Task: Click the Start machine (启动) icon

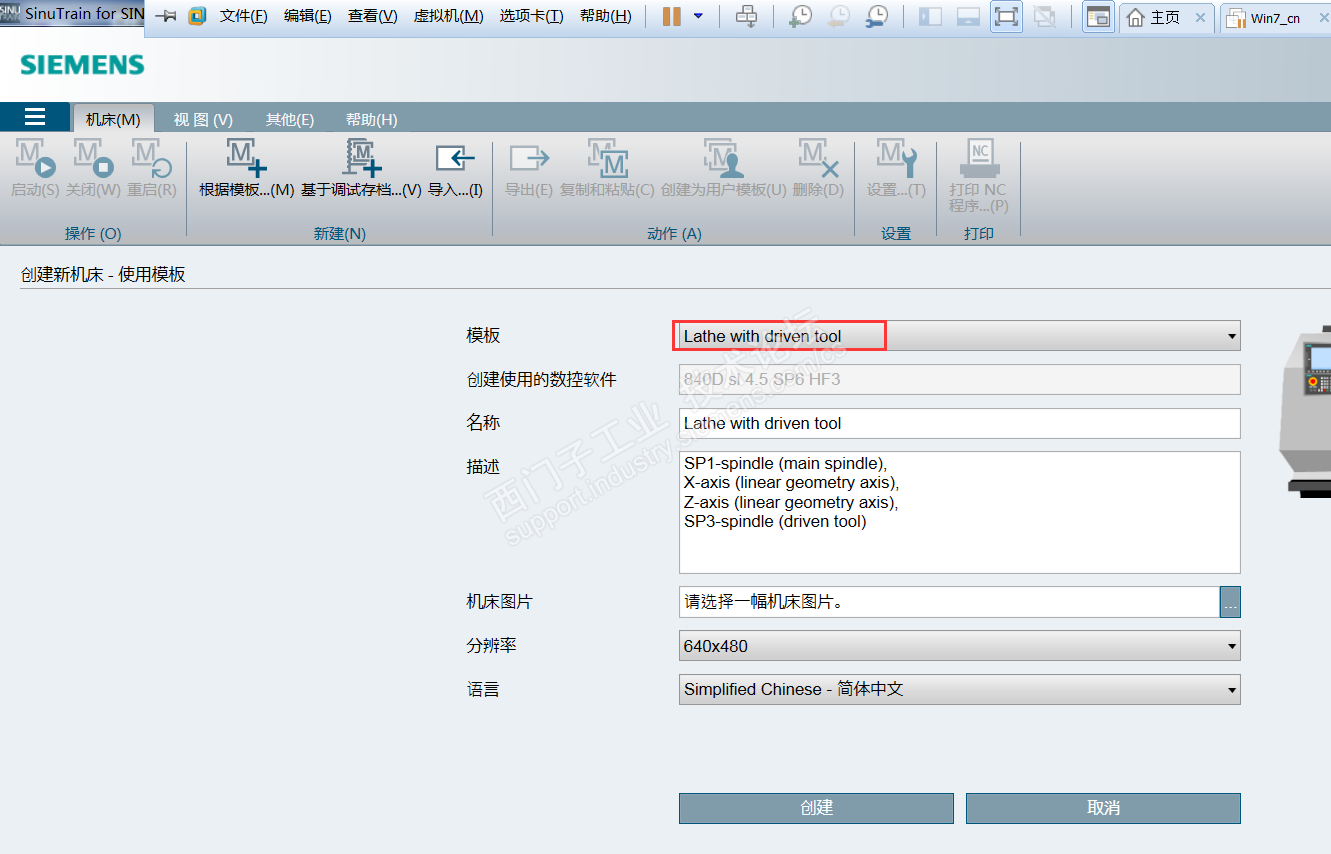Action: 35,158
